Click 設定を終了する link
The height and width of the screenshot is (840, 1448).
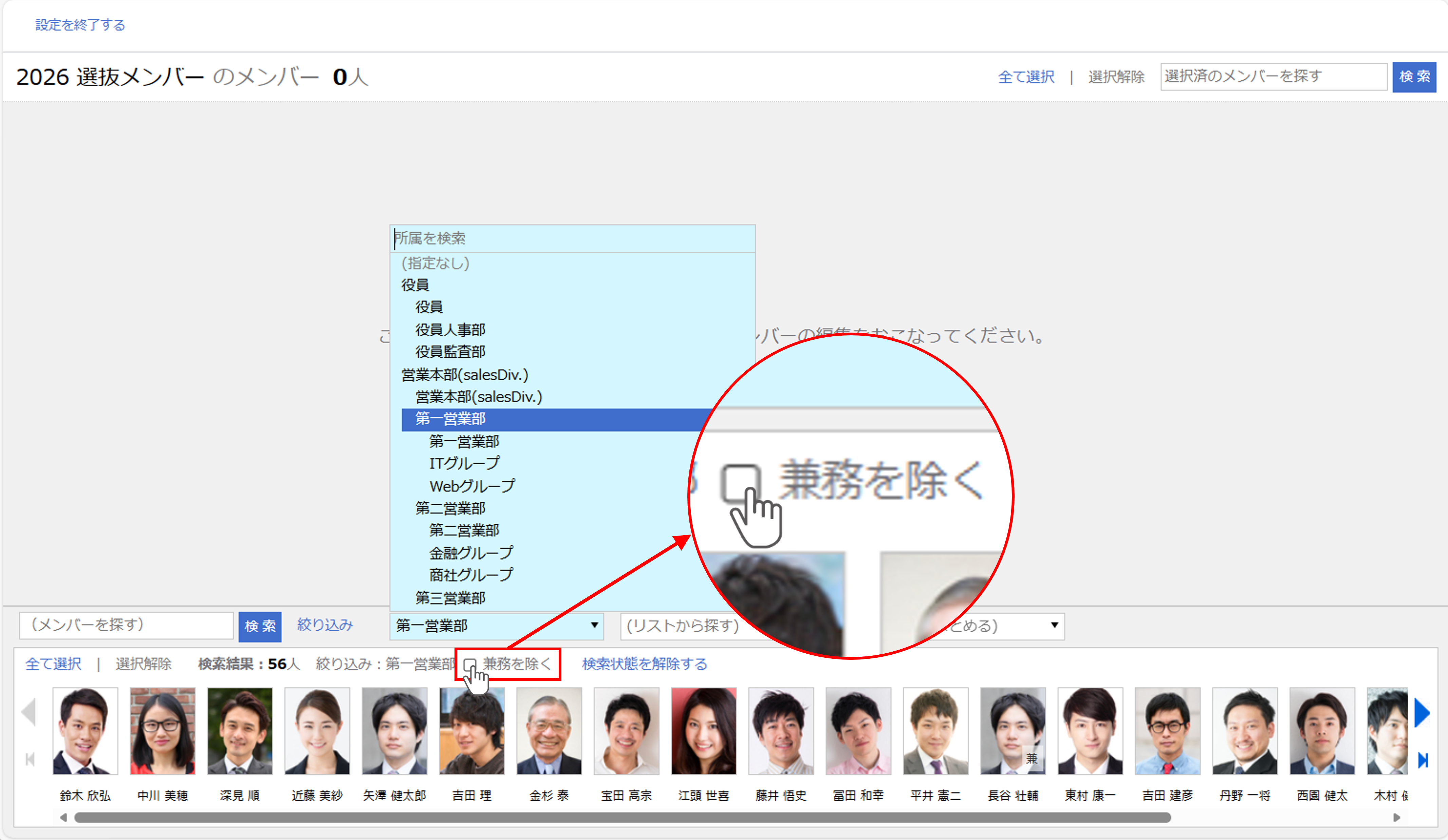coord(80,25)
